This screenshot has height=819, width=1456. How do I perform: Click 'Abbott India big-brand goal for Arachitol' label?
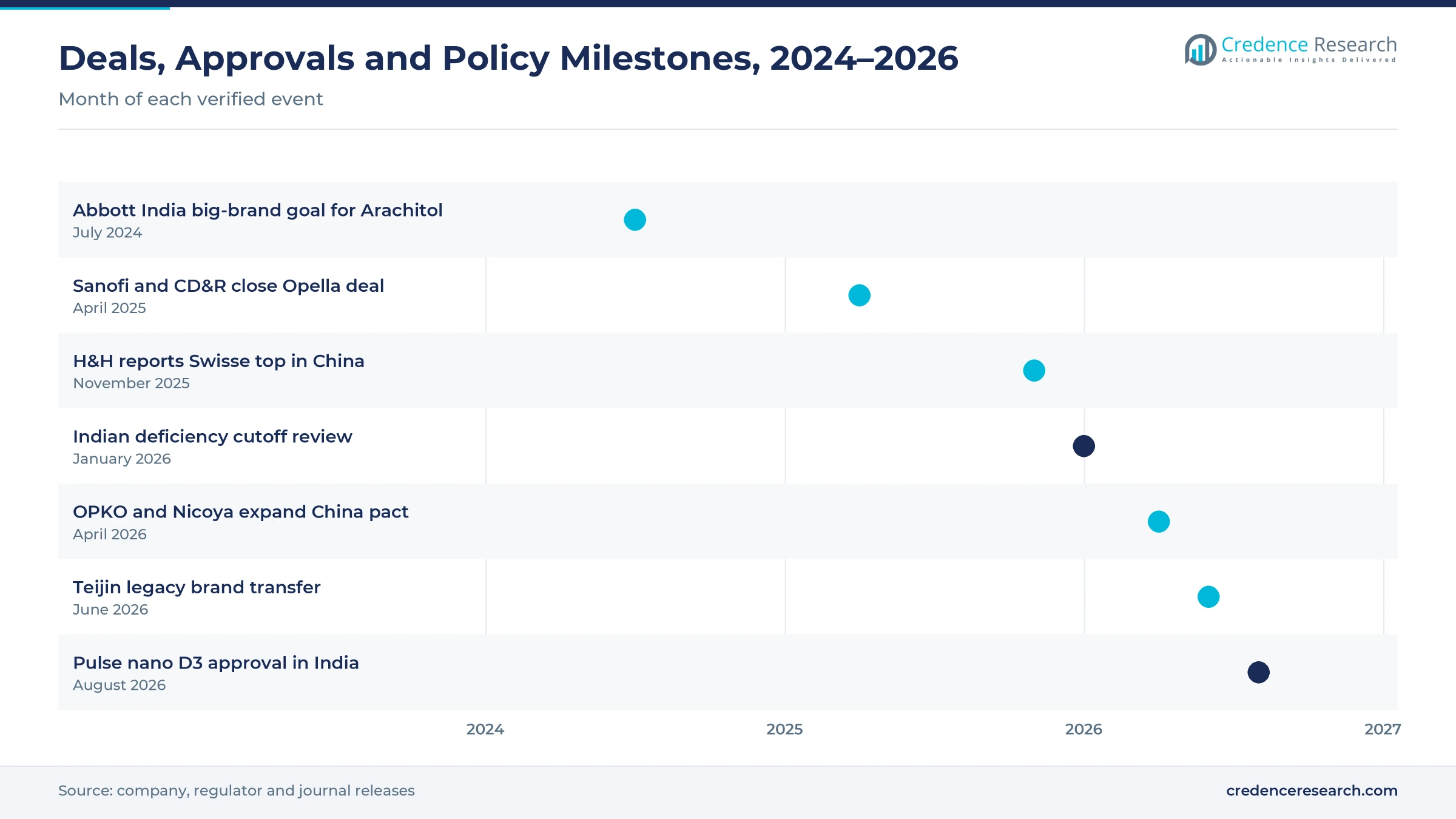[x=258, y=210]
